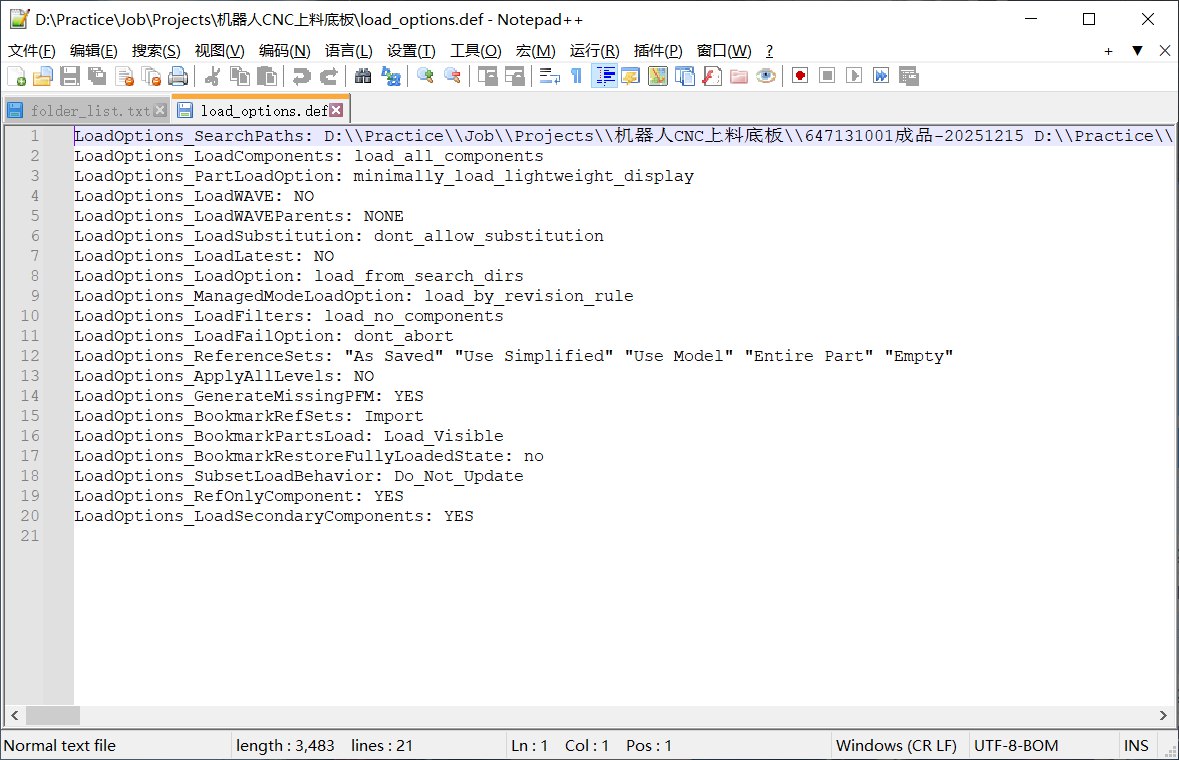Click the Run macro multiple times icon
The height and width of the screenshot is (760, 1179).
[x=880, y=76]
